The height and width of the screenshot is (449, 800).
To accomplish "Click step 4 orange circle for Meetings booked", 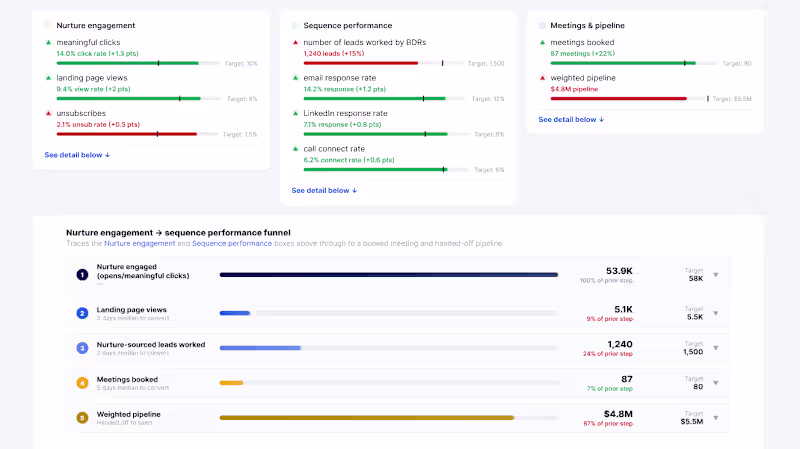I will click(x=82, y=383).
